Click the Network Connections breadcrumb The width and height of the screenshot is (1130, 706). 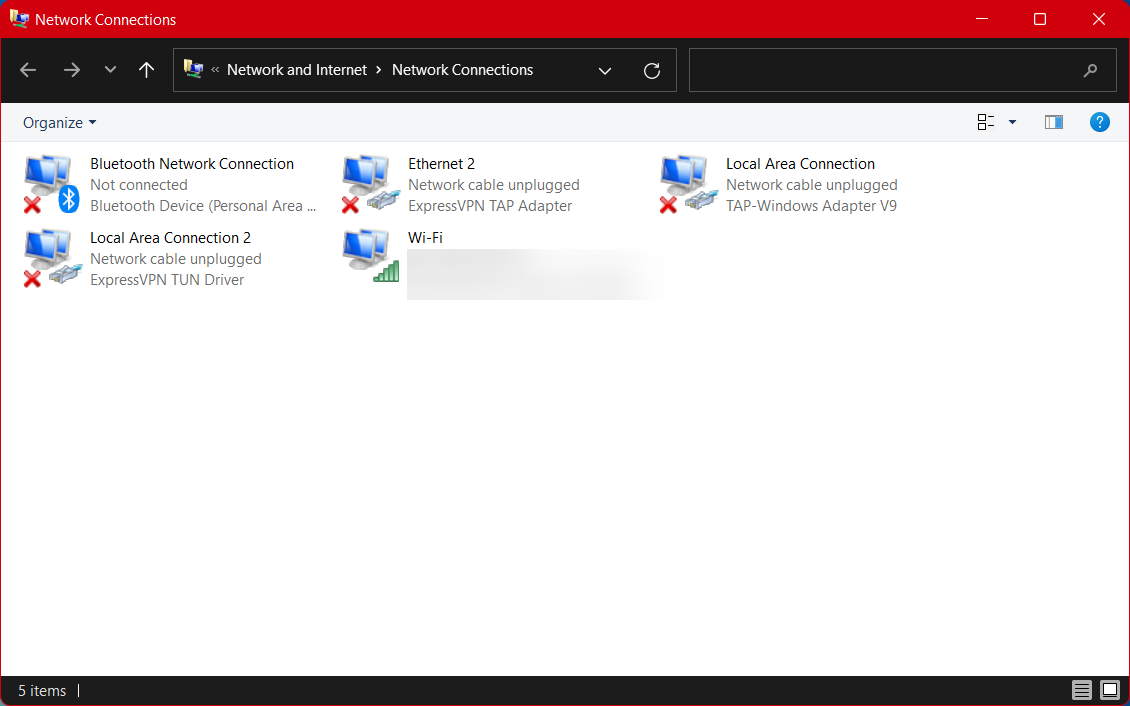click(462, 70)
